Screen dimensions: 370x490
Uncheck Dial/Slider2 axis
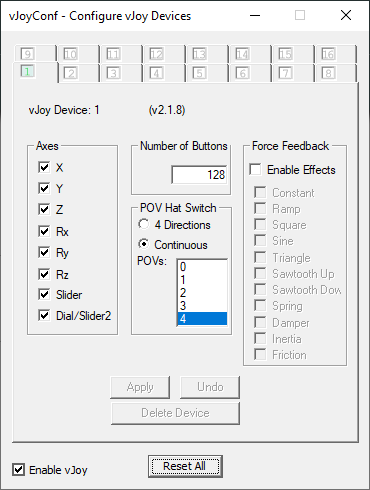point(44,315)
